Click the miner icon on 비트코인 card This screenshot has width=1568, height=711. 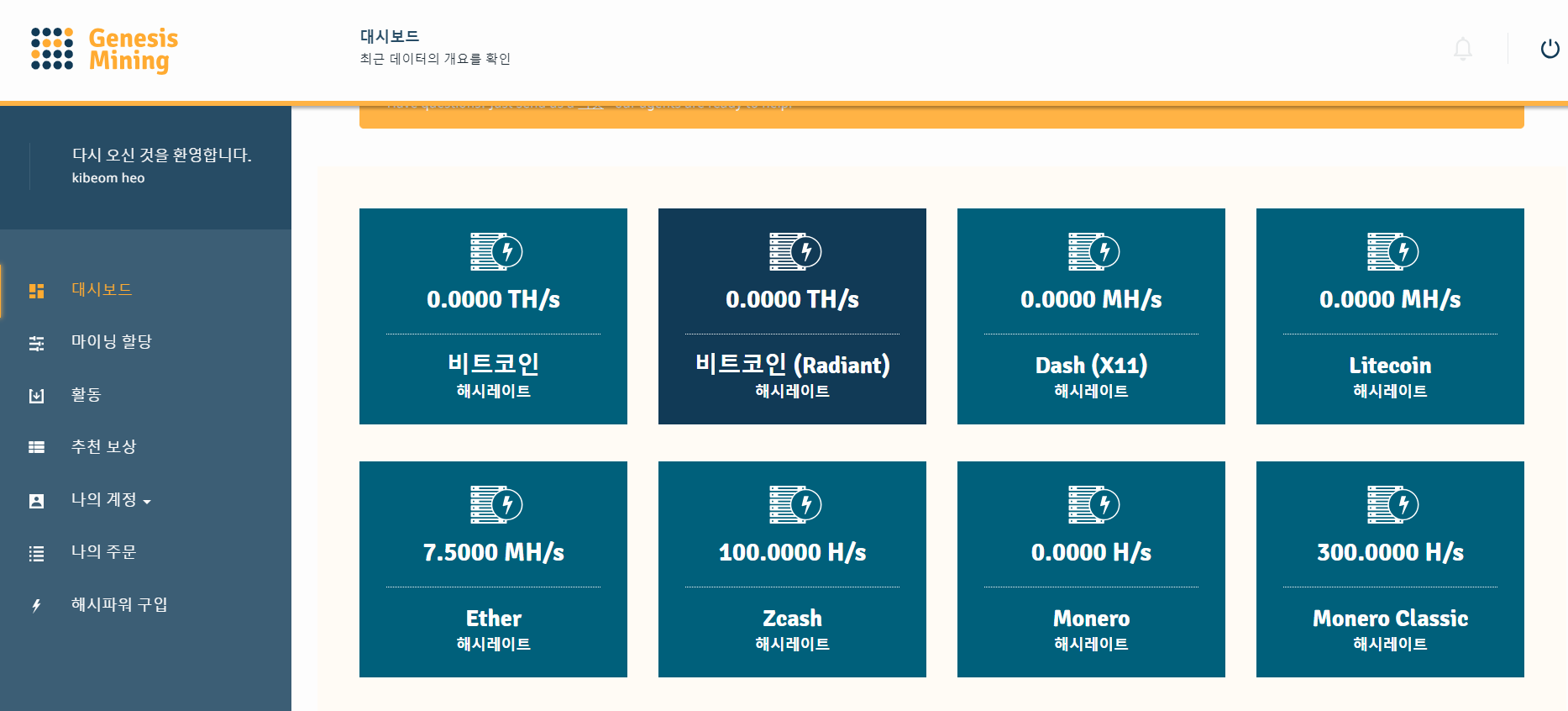496,251
